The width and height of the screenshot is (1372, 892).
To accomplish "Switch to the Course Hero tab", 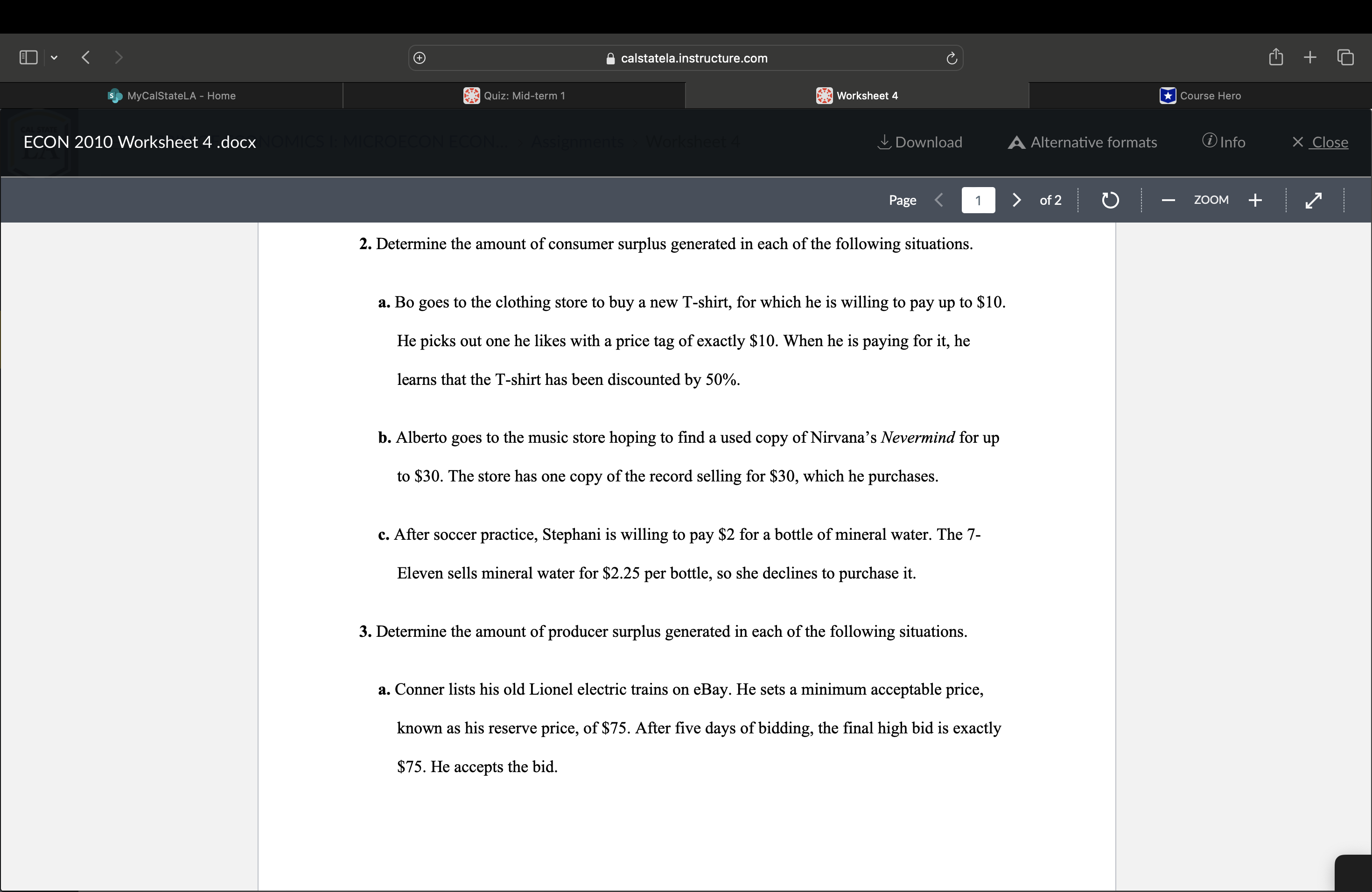I will [x=1200, y=96].
